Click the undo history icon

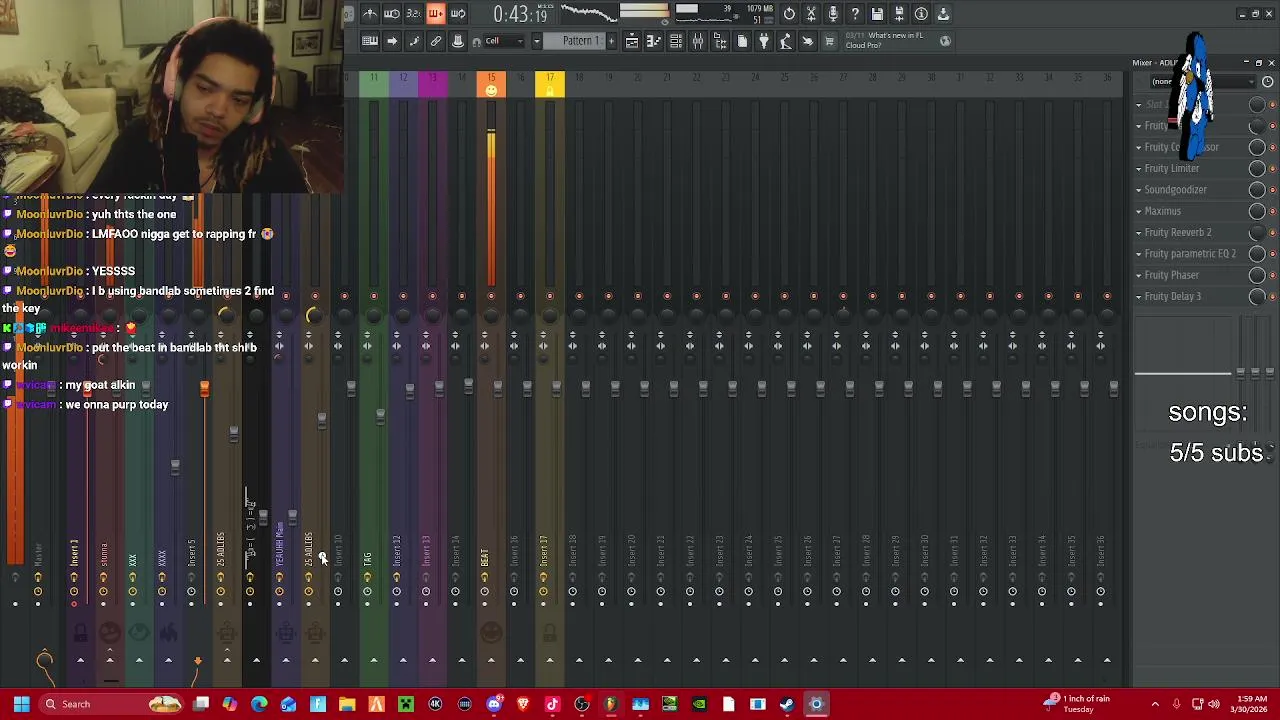(789, 14)
